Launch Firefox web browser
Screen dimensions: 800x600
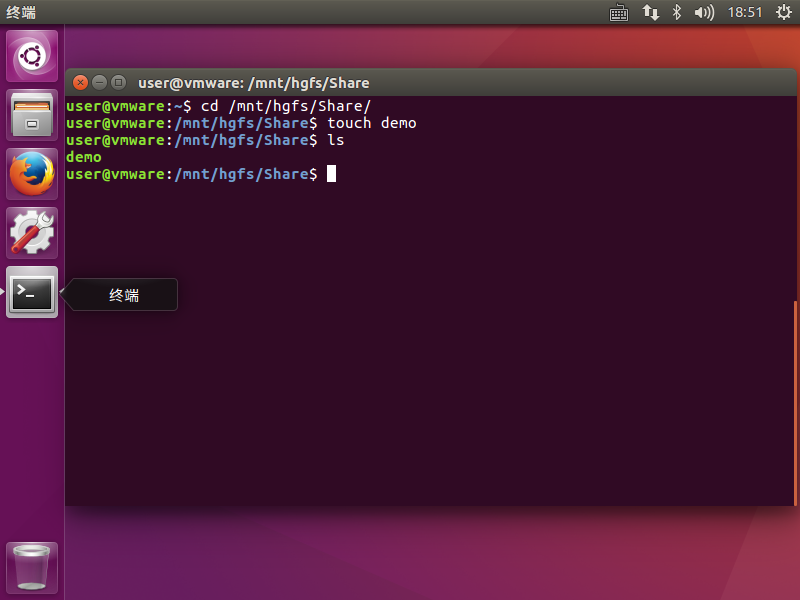32,174
